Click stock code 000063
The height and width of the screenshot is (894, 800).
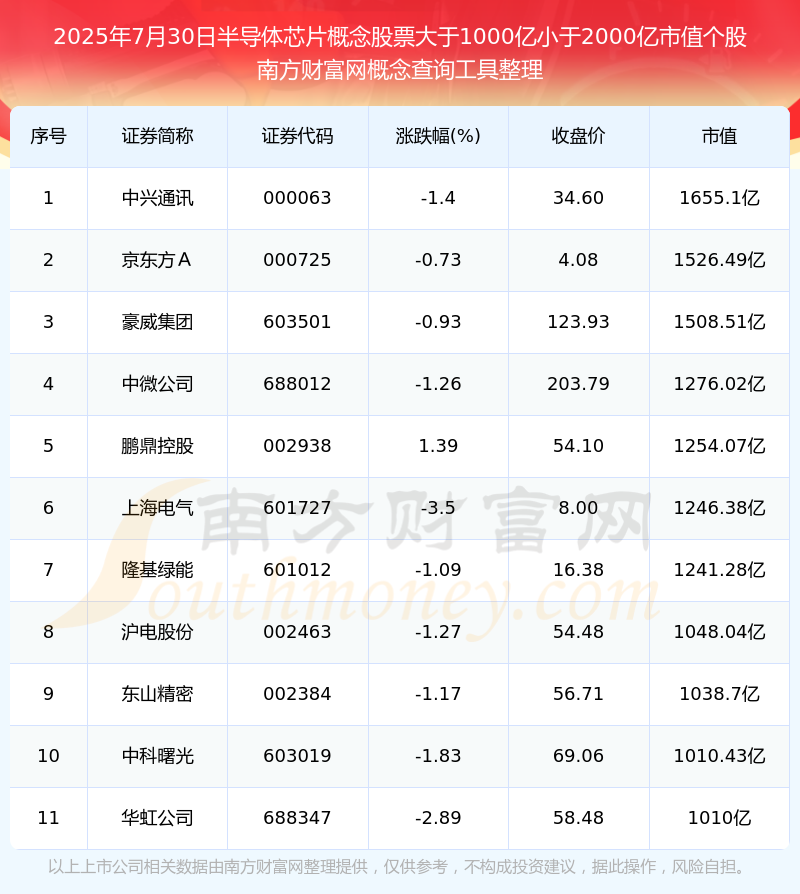point(297,198)
